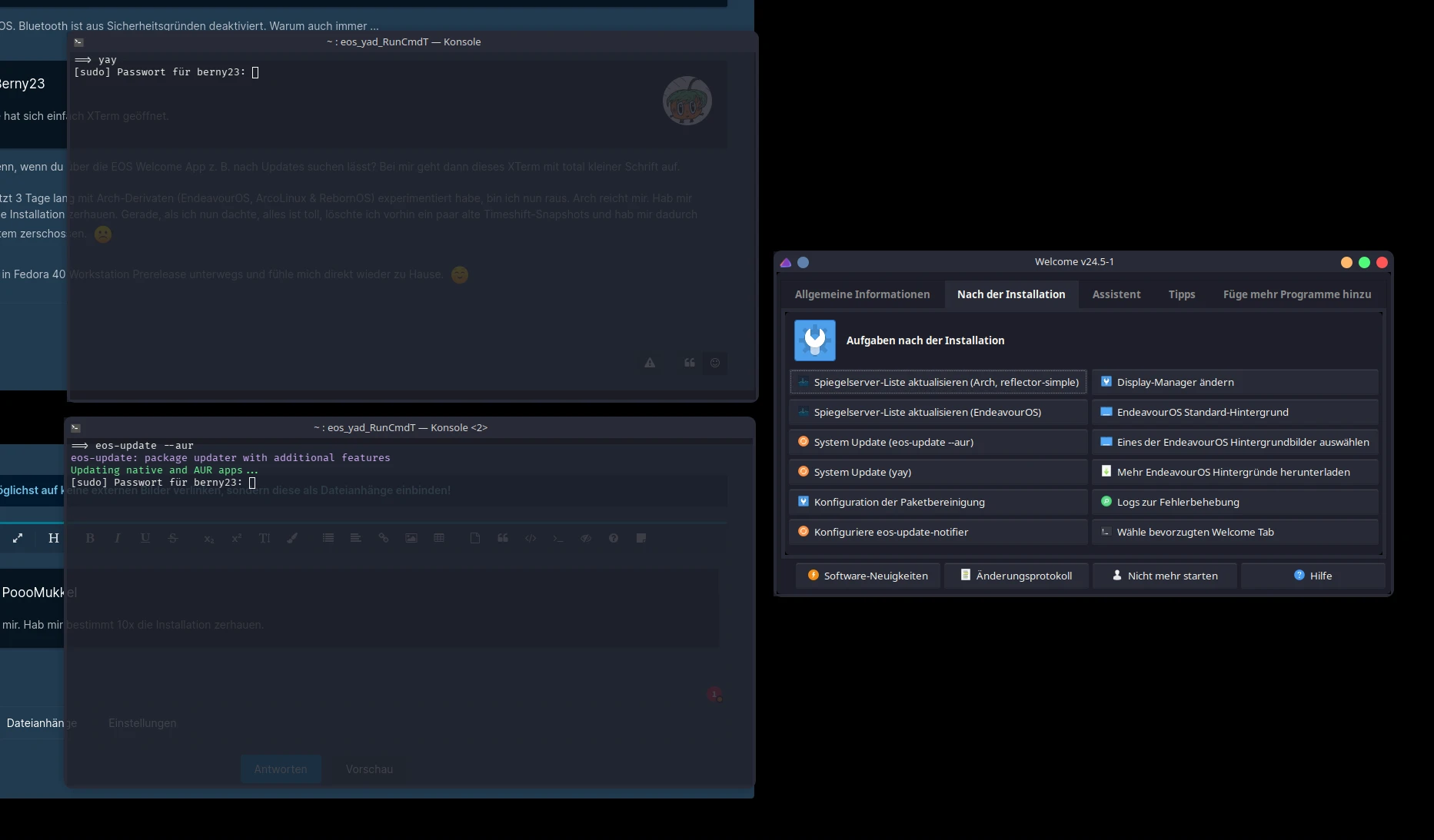Start System Update (yay)

tap(938, 472)
